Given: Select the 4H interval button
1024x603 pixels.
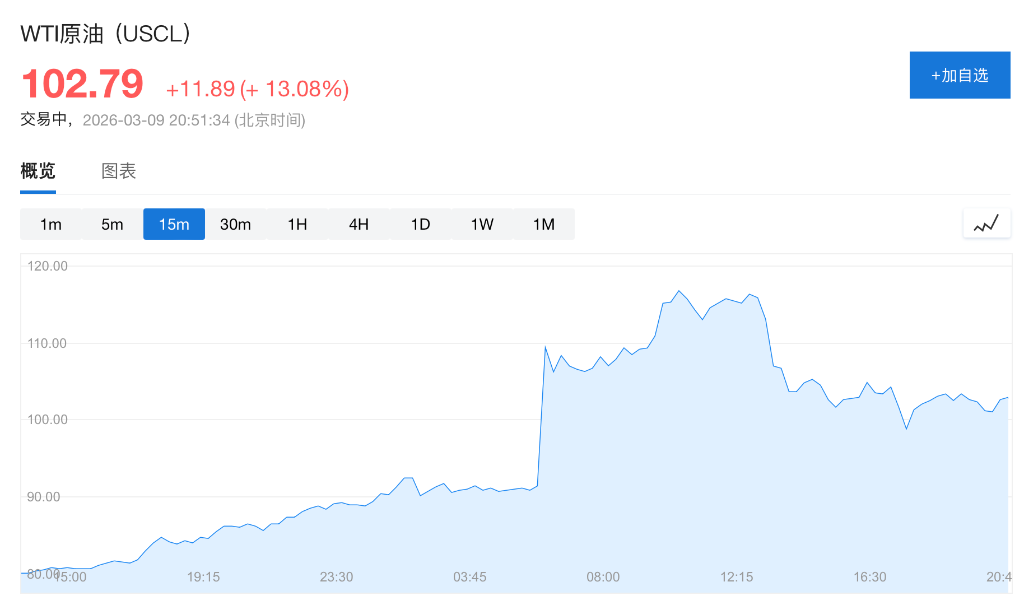Looking at the screenshot, I should tap(359, 224).
